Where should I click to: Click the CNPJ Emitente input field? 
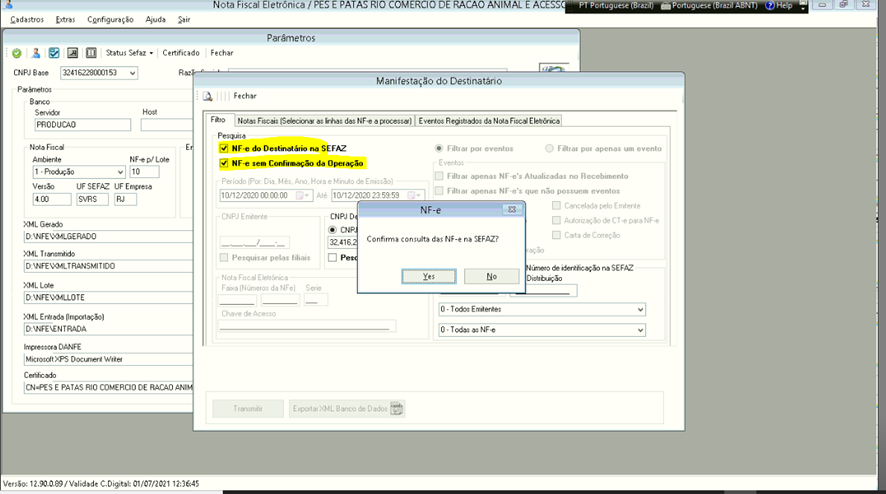click(x=255, y=242)
